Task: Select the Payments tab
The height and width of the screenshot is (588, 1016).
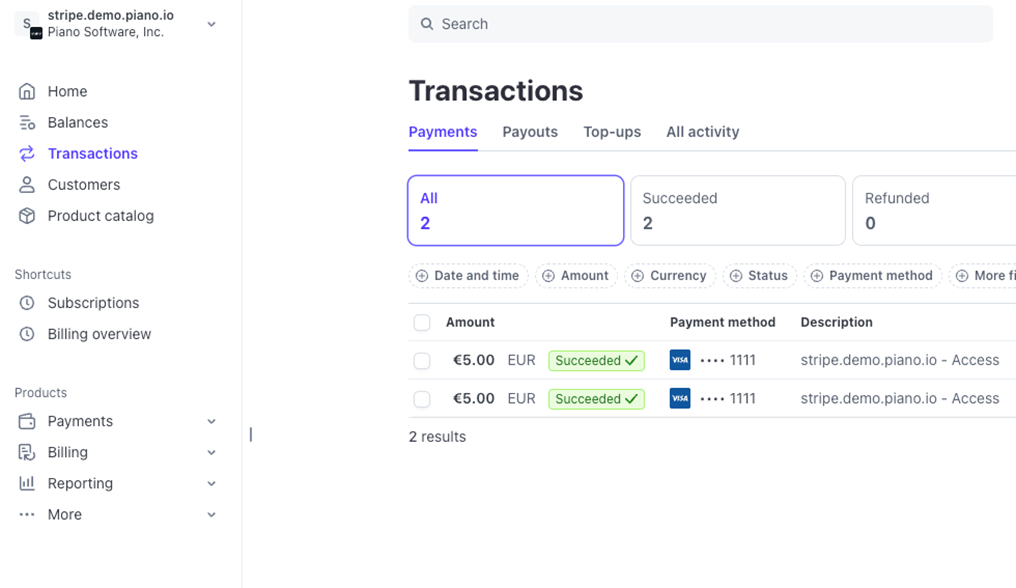Action: (443, 132)
